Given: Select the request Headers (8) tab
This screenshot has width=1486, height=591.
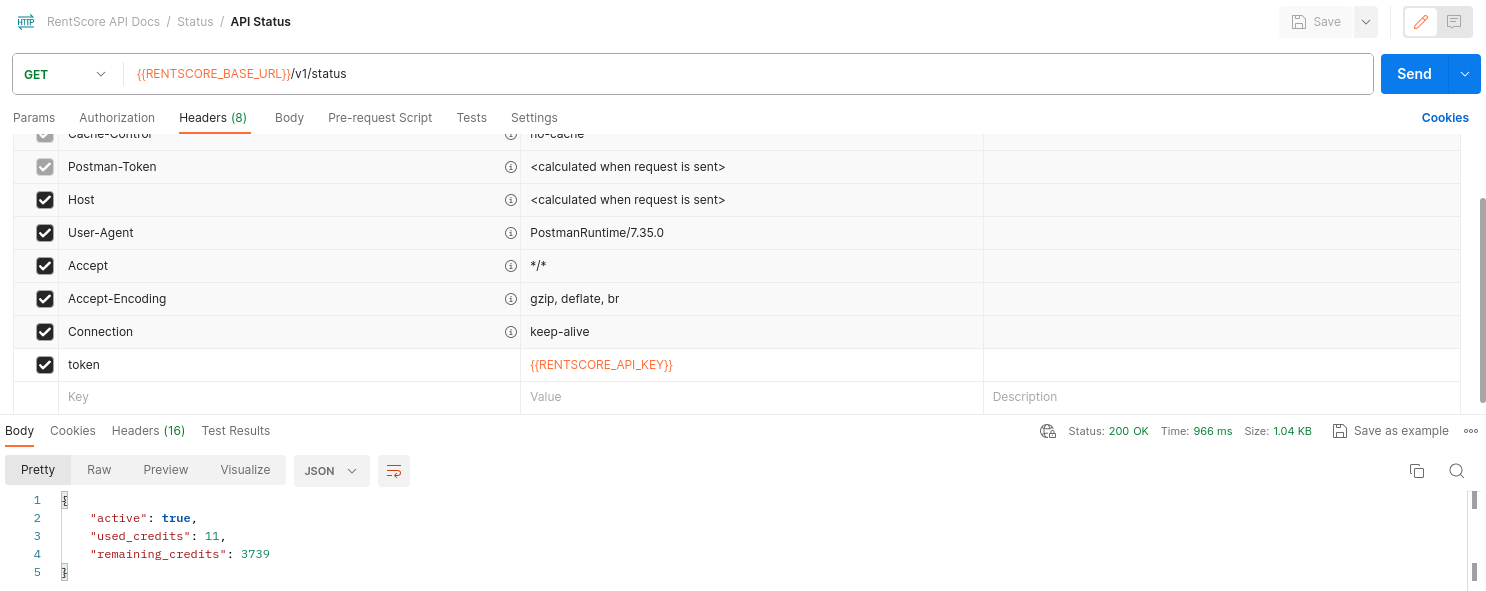Looking at the screenshot, I should 213,118.
